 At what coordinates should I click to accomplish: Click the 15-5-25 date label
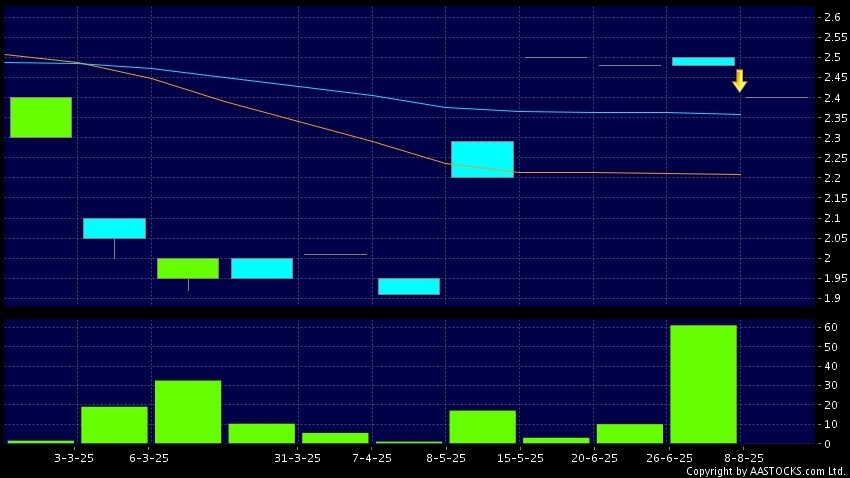[520, 458]
